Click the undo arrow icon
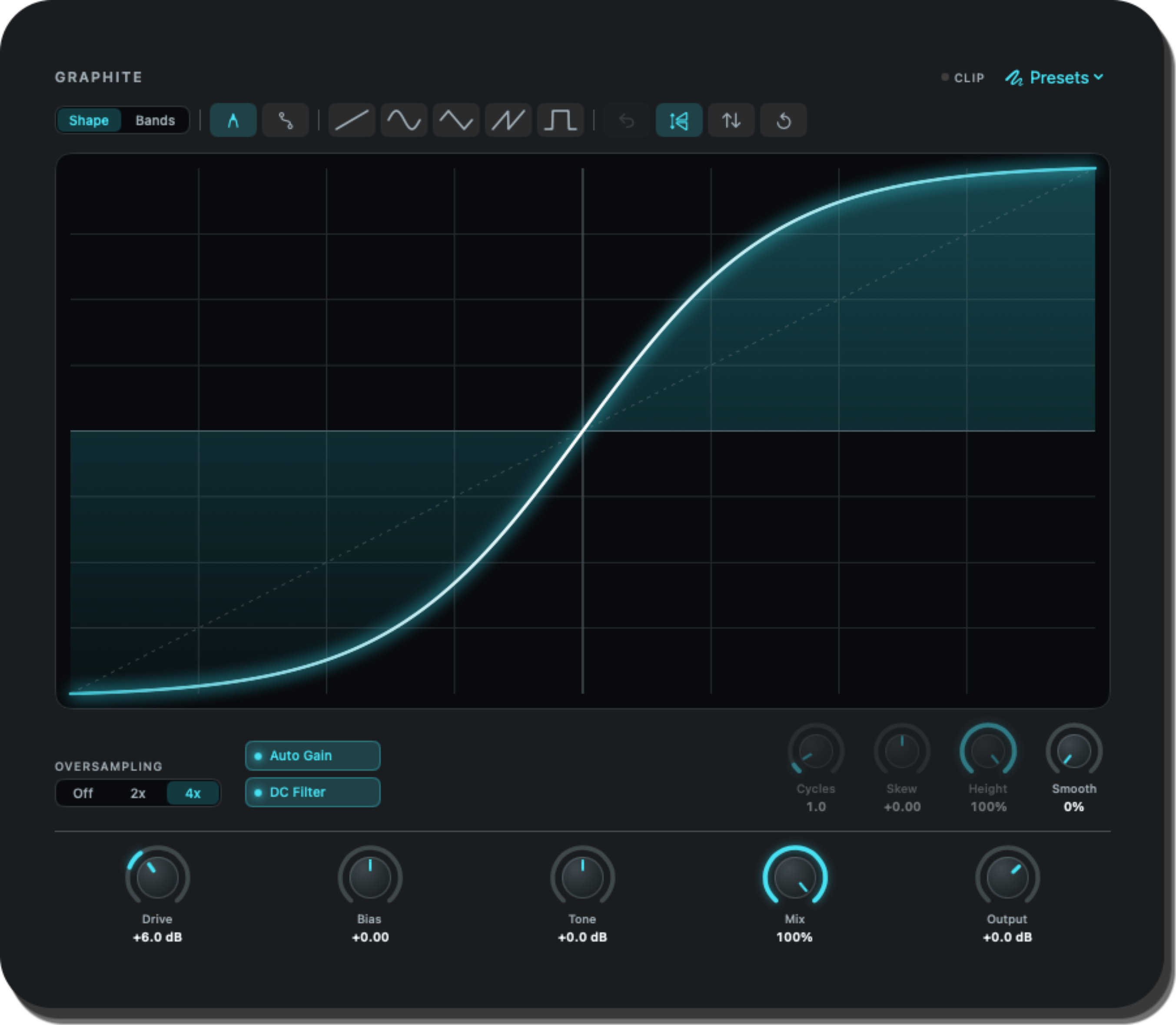This screenshot has height=1025, width=1176. [627, 121]
